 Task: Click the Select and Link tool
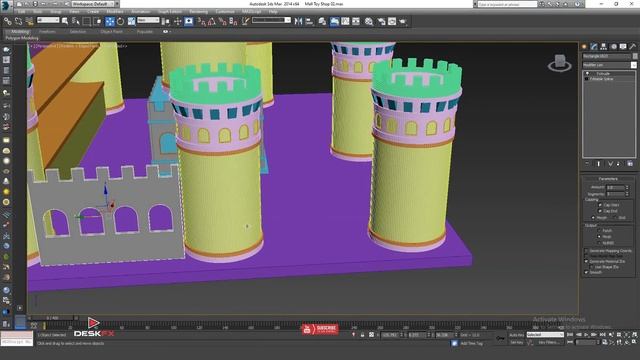(8, 21)
